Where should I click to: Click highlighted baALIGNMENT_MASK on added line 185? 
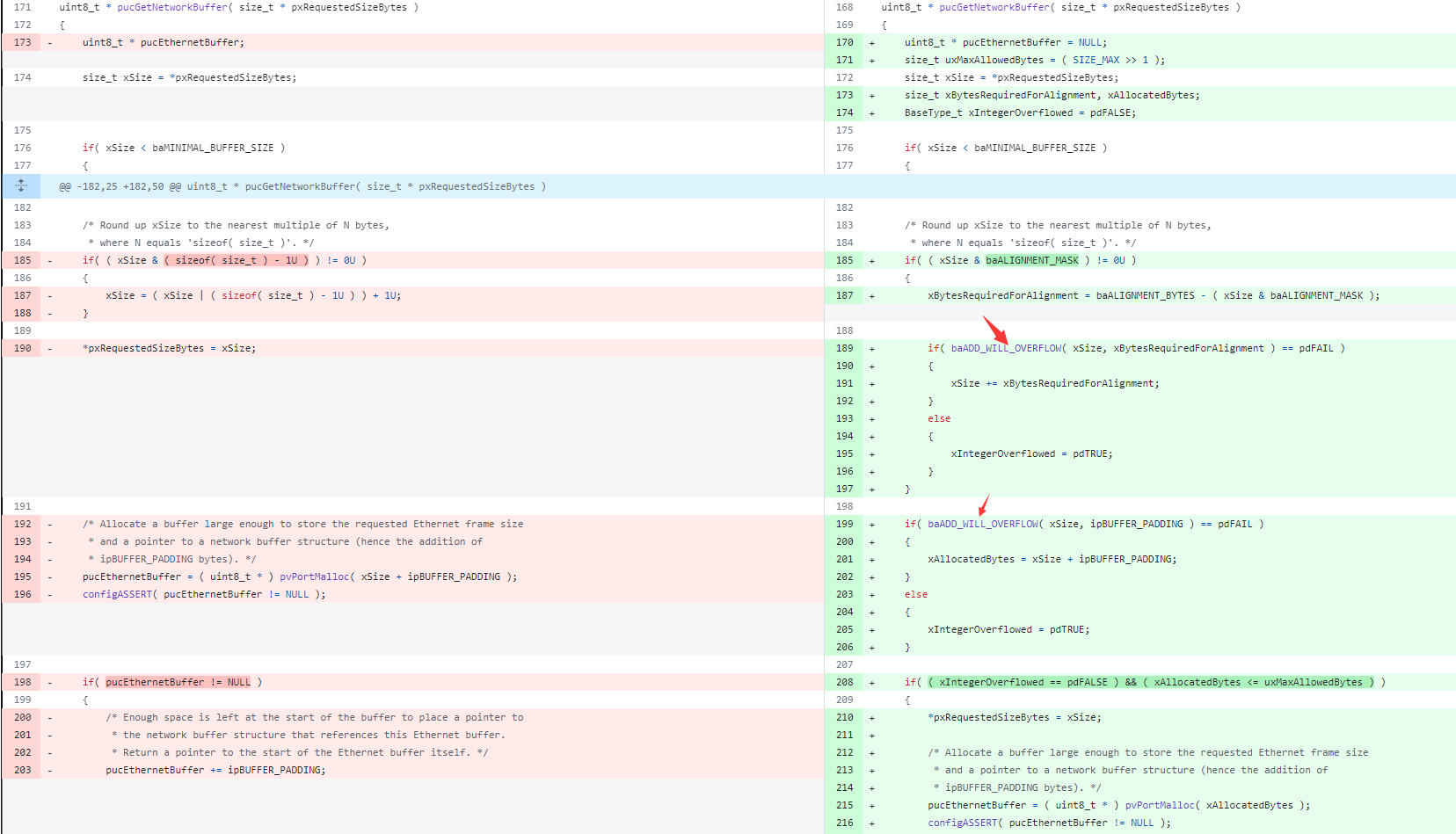pyautogui.click(x=1031, y=260)
